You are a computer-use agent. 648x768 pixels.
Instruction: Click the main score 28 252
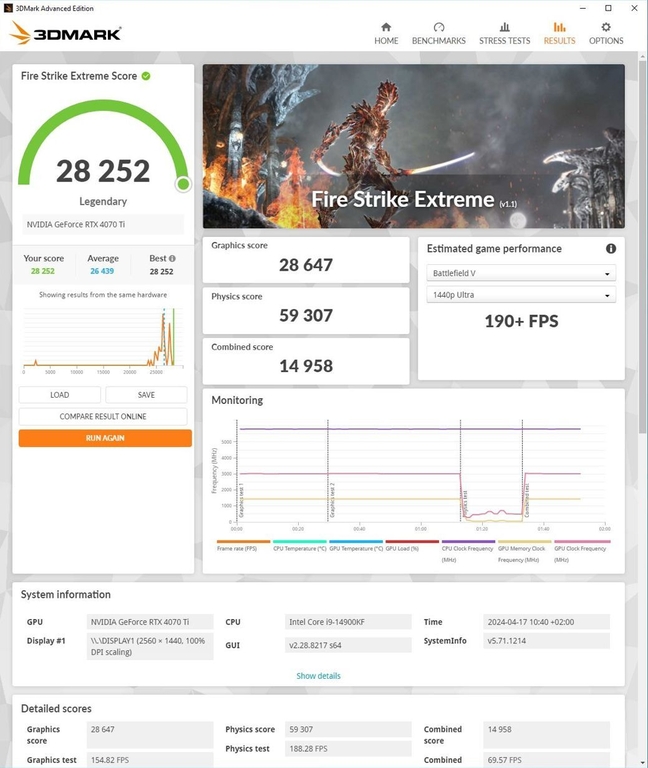coord(103,171)
